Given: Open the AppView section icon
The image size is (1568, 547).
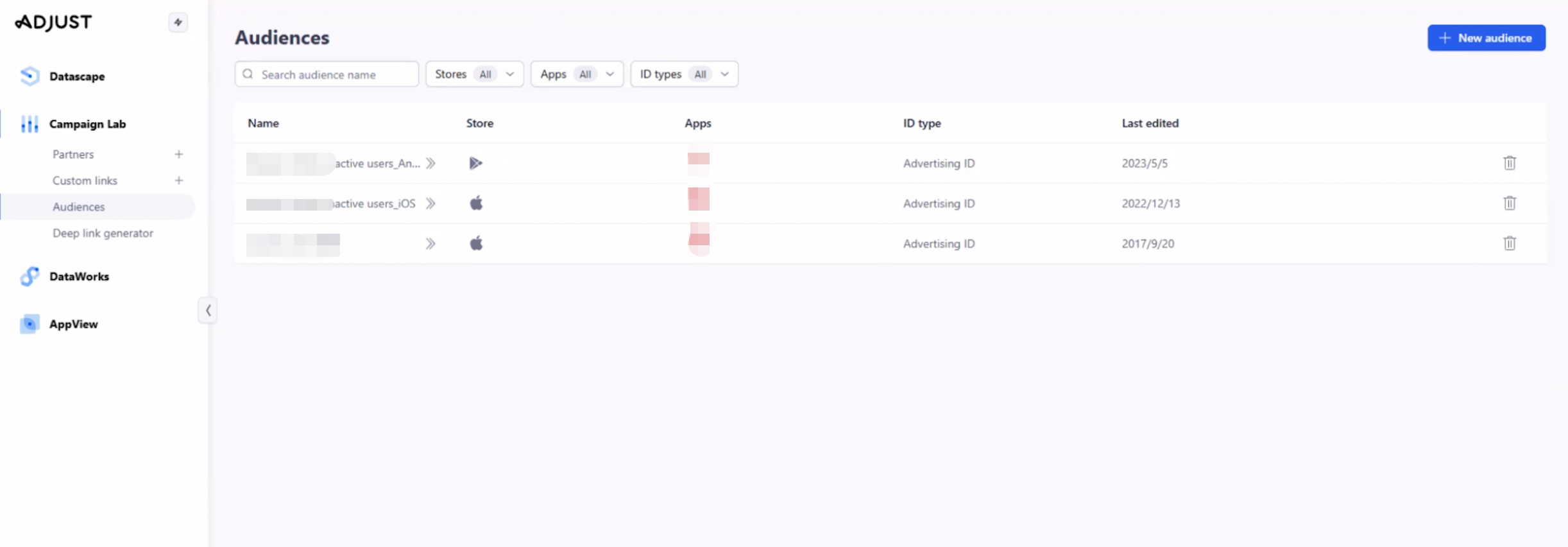Looking at the screenshot, I should (30, 324).
